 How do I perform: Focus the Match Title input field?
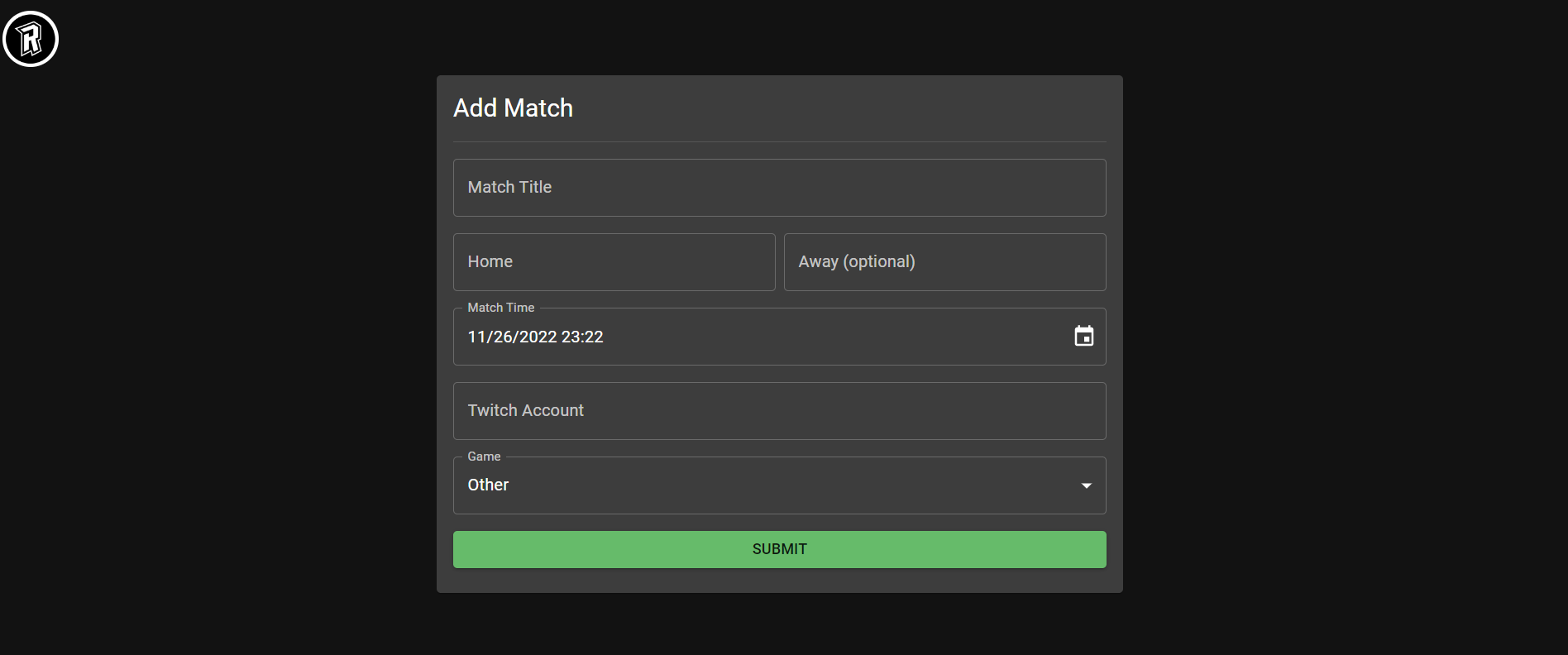point(779,188)
